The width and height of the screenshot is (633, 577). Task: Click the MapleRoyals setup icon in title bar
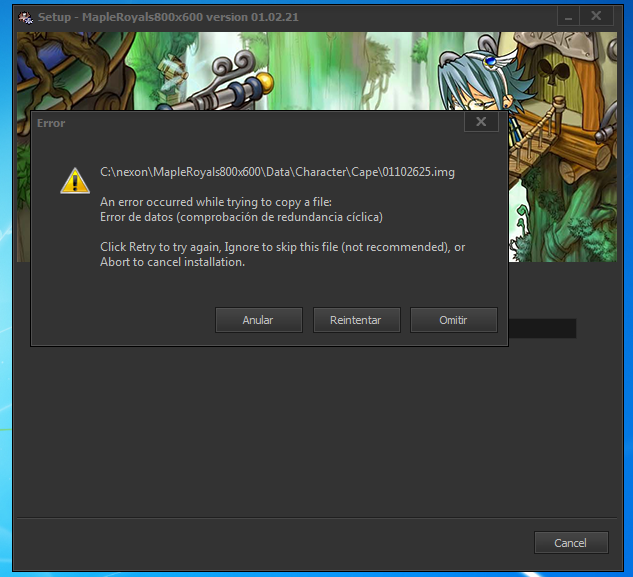click(x=26, y=17)
